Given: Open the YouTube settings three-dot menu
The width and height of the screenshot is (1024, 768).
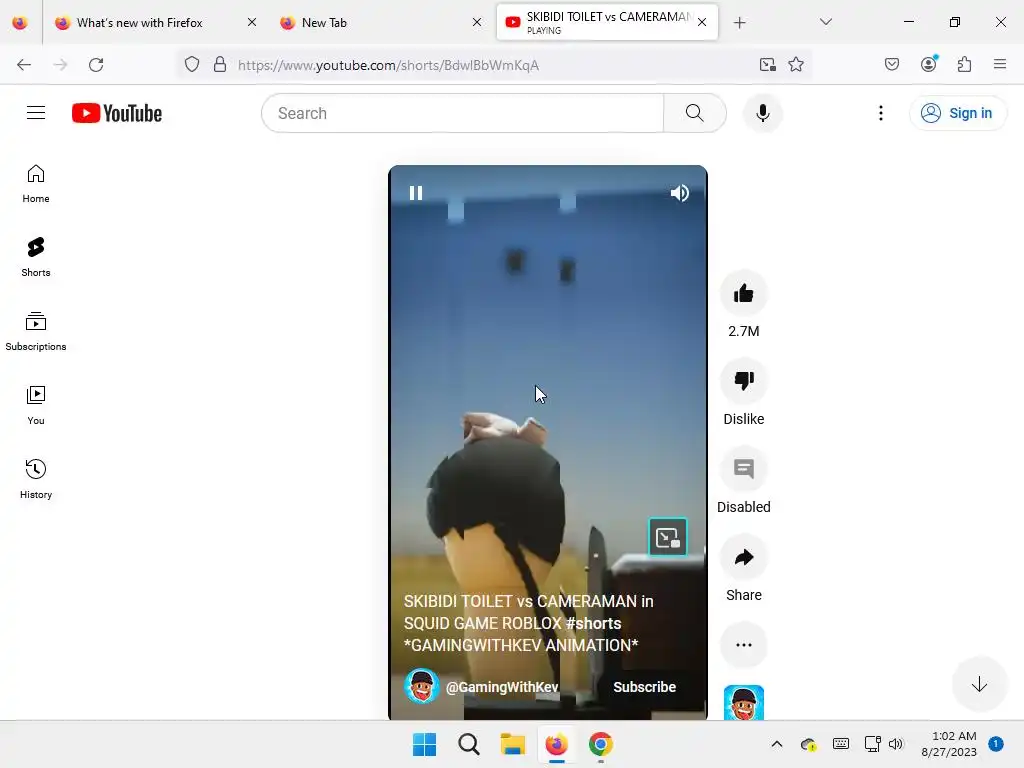Looking at the screenshot, I should pos(880,113).
